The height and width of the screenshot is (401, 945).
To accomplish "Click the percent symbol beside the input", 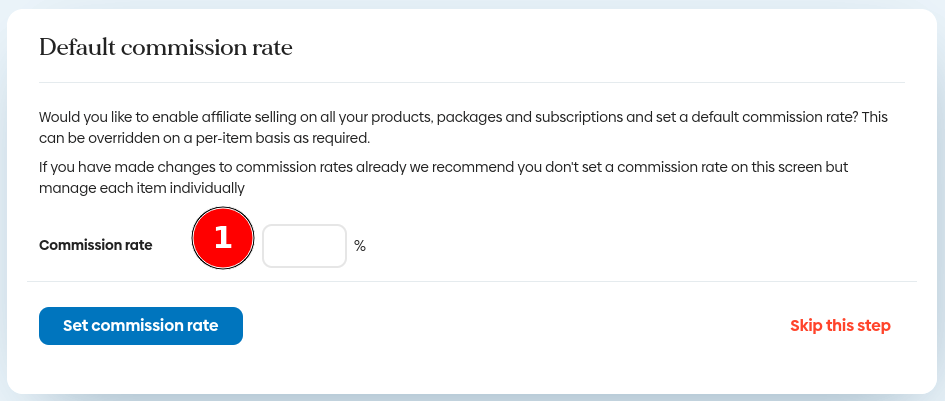I will (360, 246).
